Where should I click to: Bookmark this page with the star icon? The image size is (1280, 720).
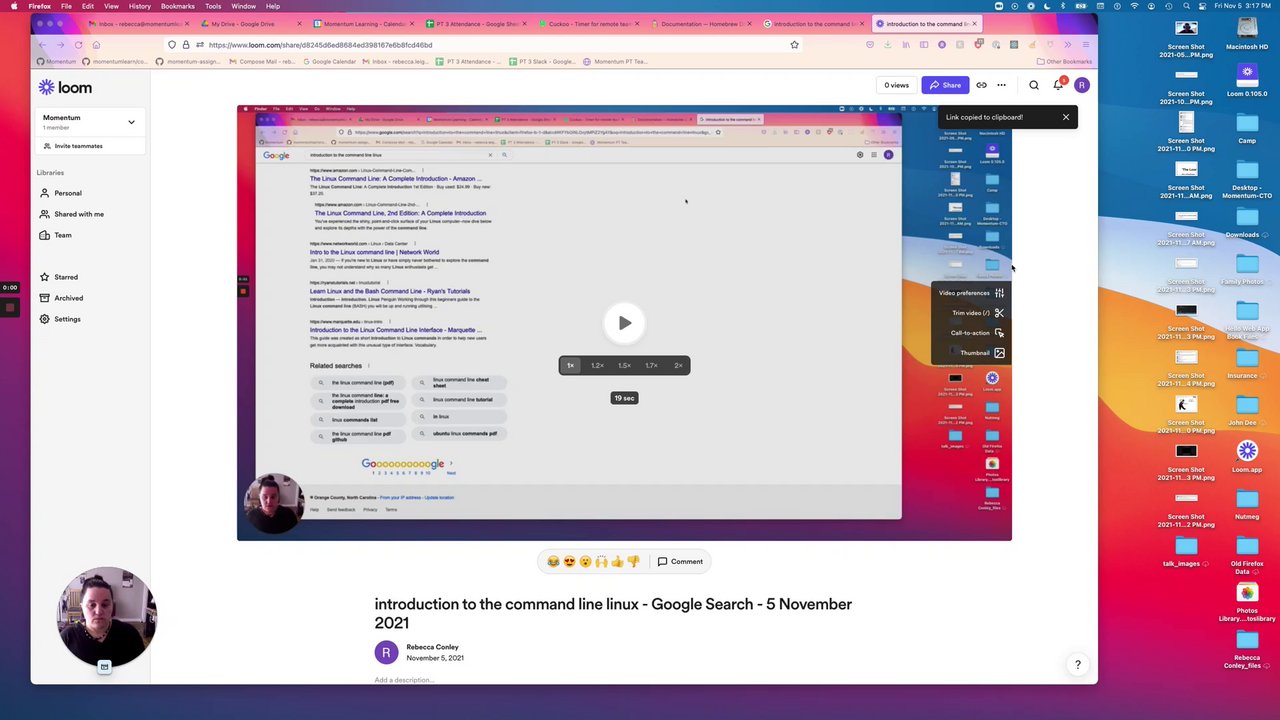point(794,45)
